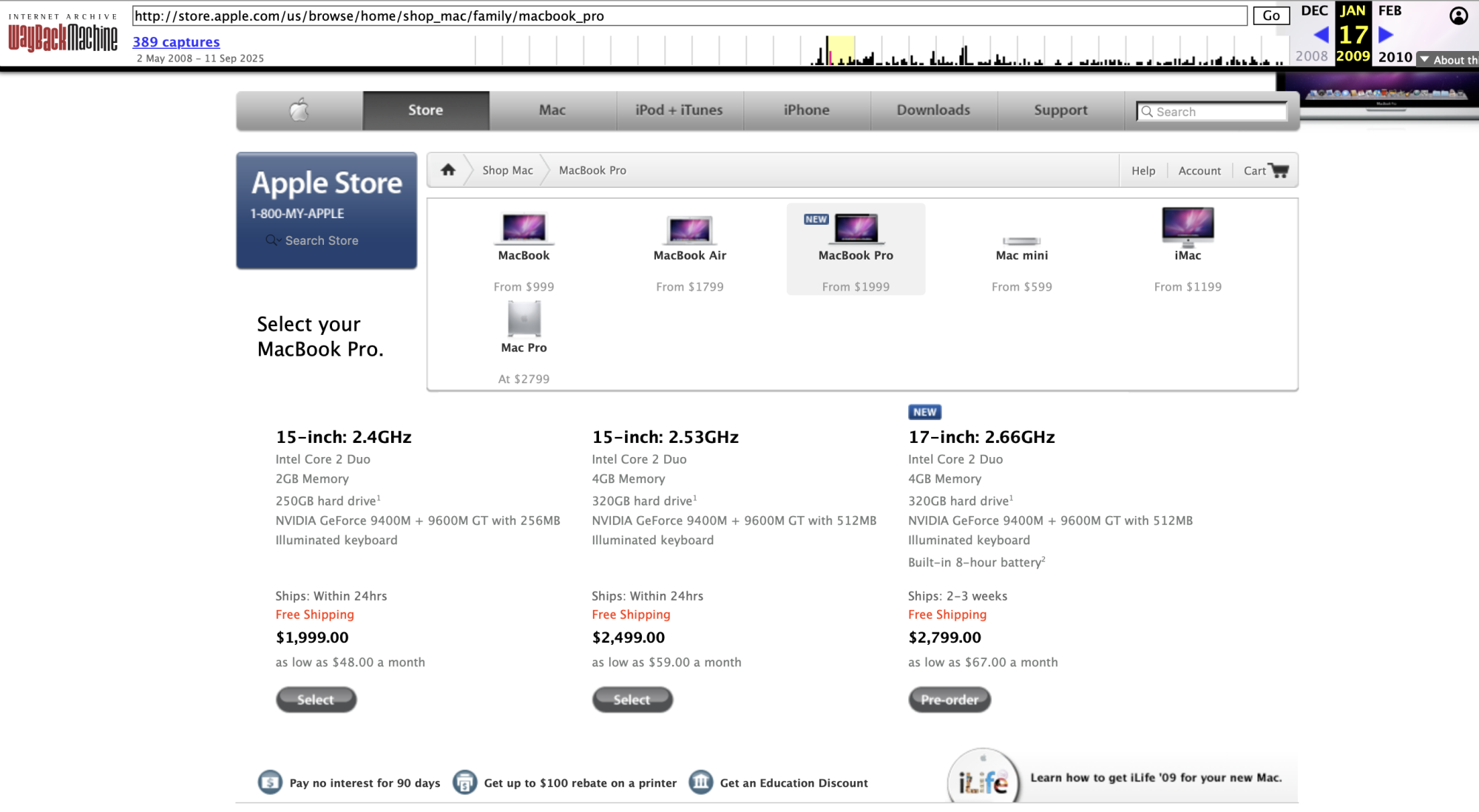
Task: Click Select under the 15-inch 2.4GHz model
Action: 316,700
